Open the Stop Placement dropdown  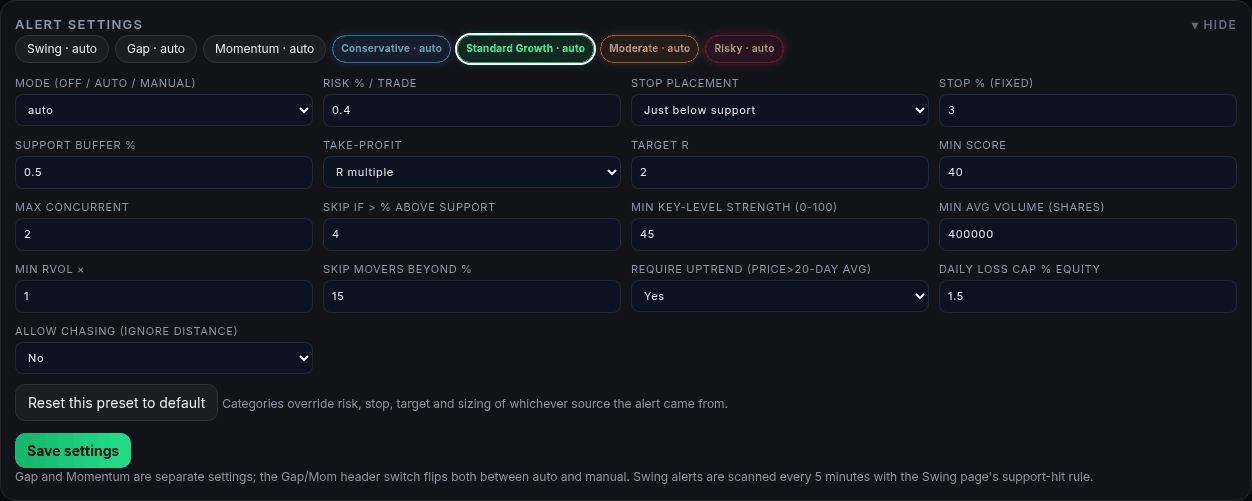(780, 110)
